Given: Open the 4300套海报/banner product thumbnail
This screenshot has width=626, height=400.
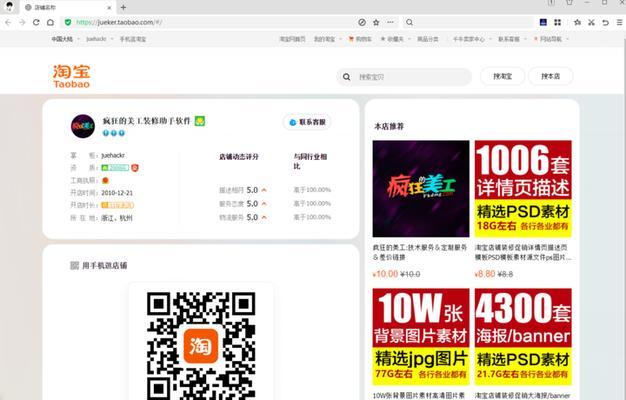Looking at the screenshot, I should (x=523, y=337).
